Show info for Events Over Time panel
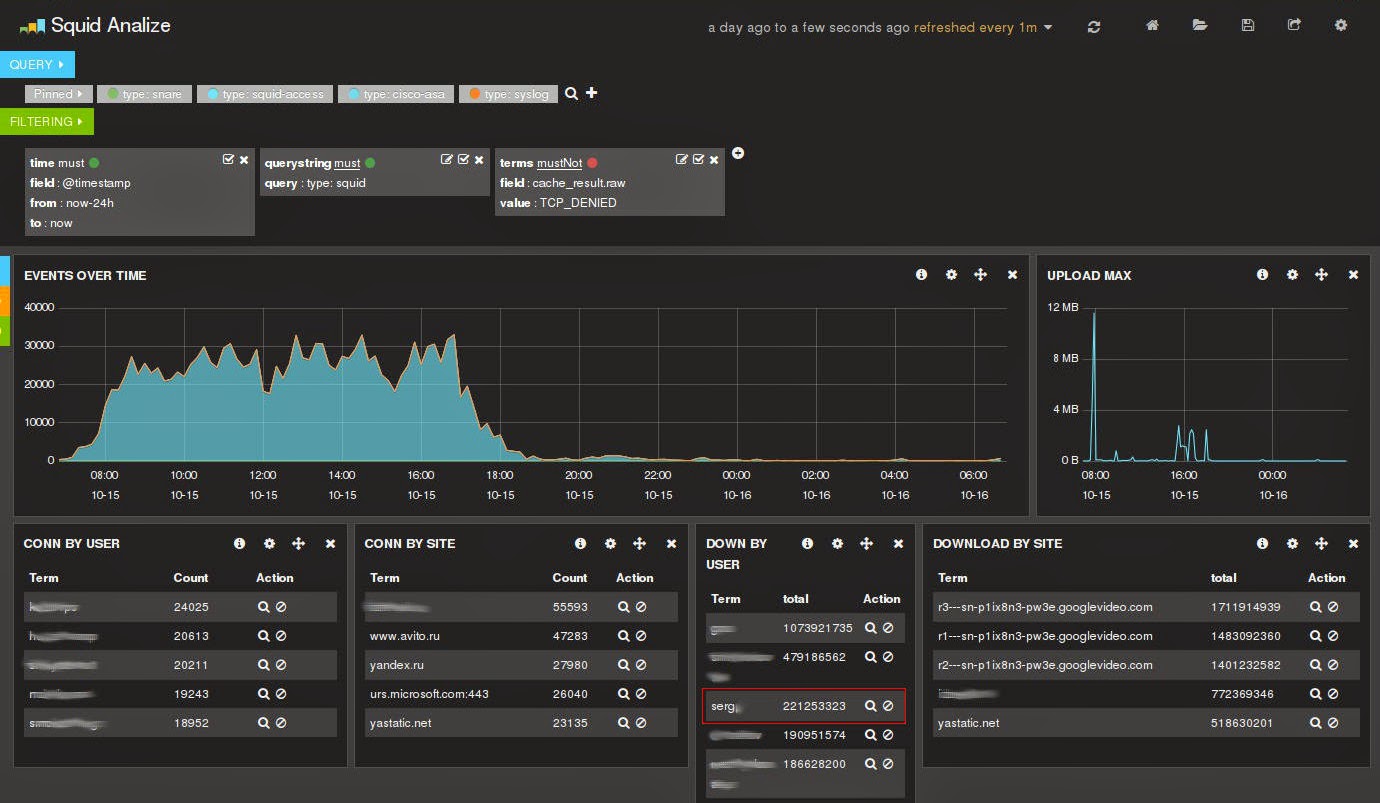The image size is (1380, 803). click(921, 274)
